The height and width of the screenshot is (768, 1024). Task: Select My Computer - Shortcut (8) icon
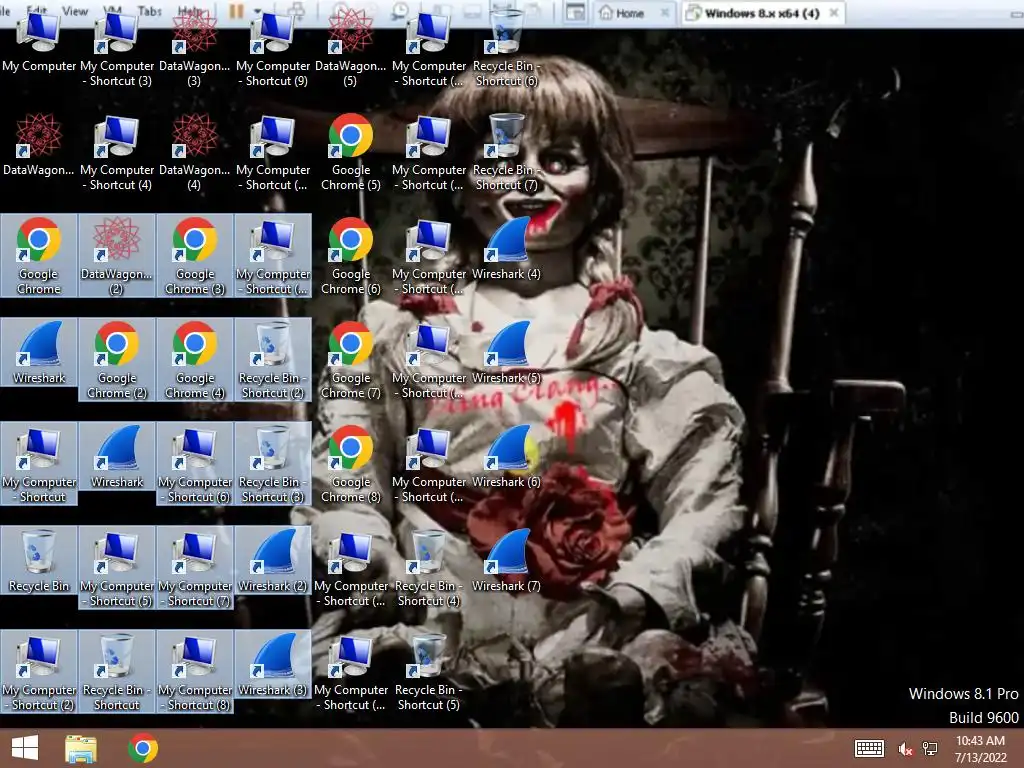[195, 671]
